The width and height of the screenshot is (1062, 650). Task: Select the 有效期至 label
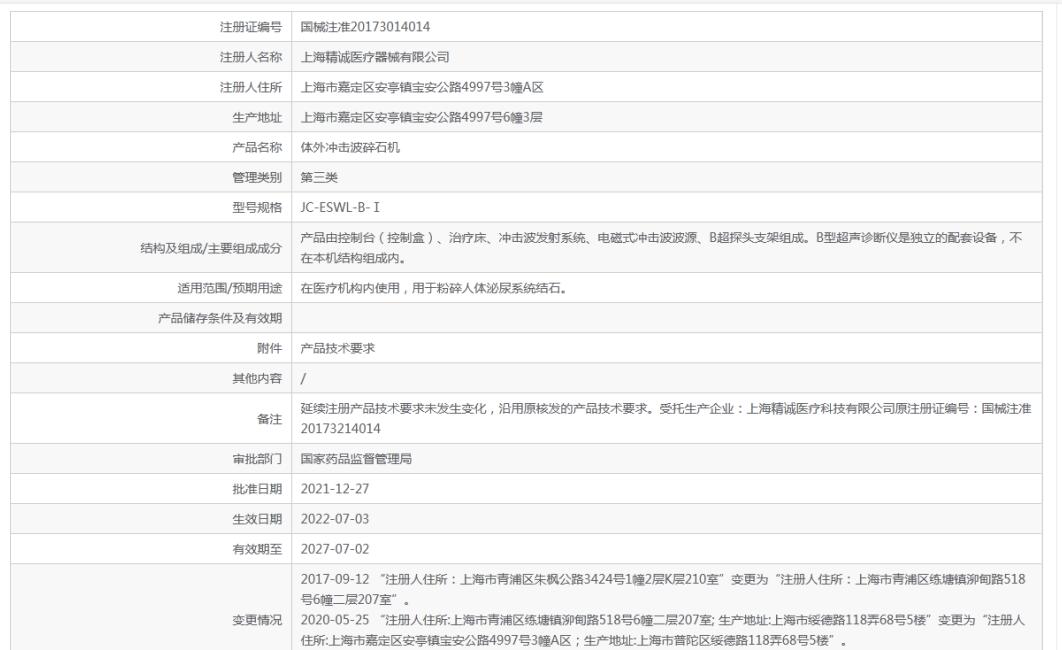[257, 549]
